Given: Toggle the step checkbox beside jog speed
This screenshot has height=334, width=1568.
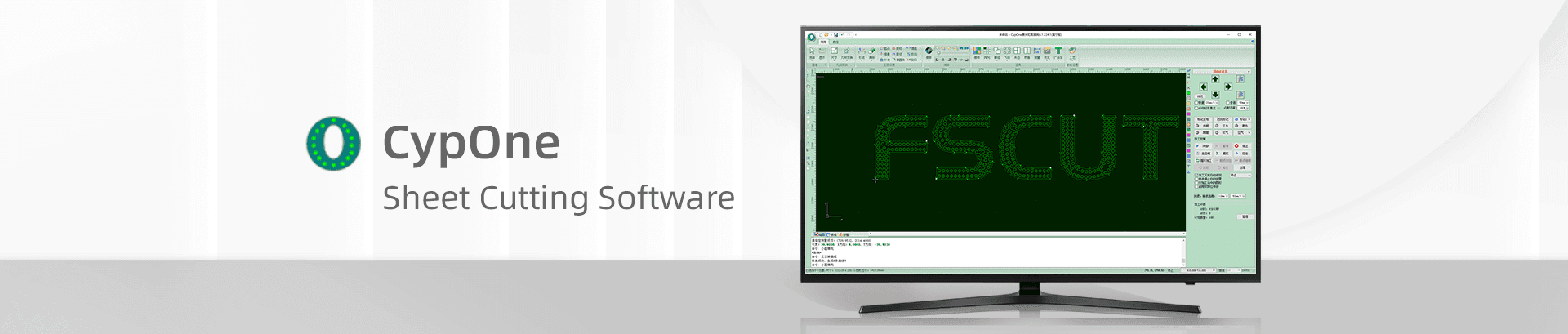Looking at the screenshot, I should point(1227,103).
